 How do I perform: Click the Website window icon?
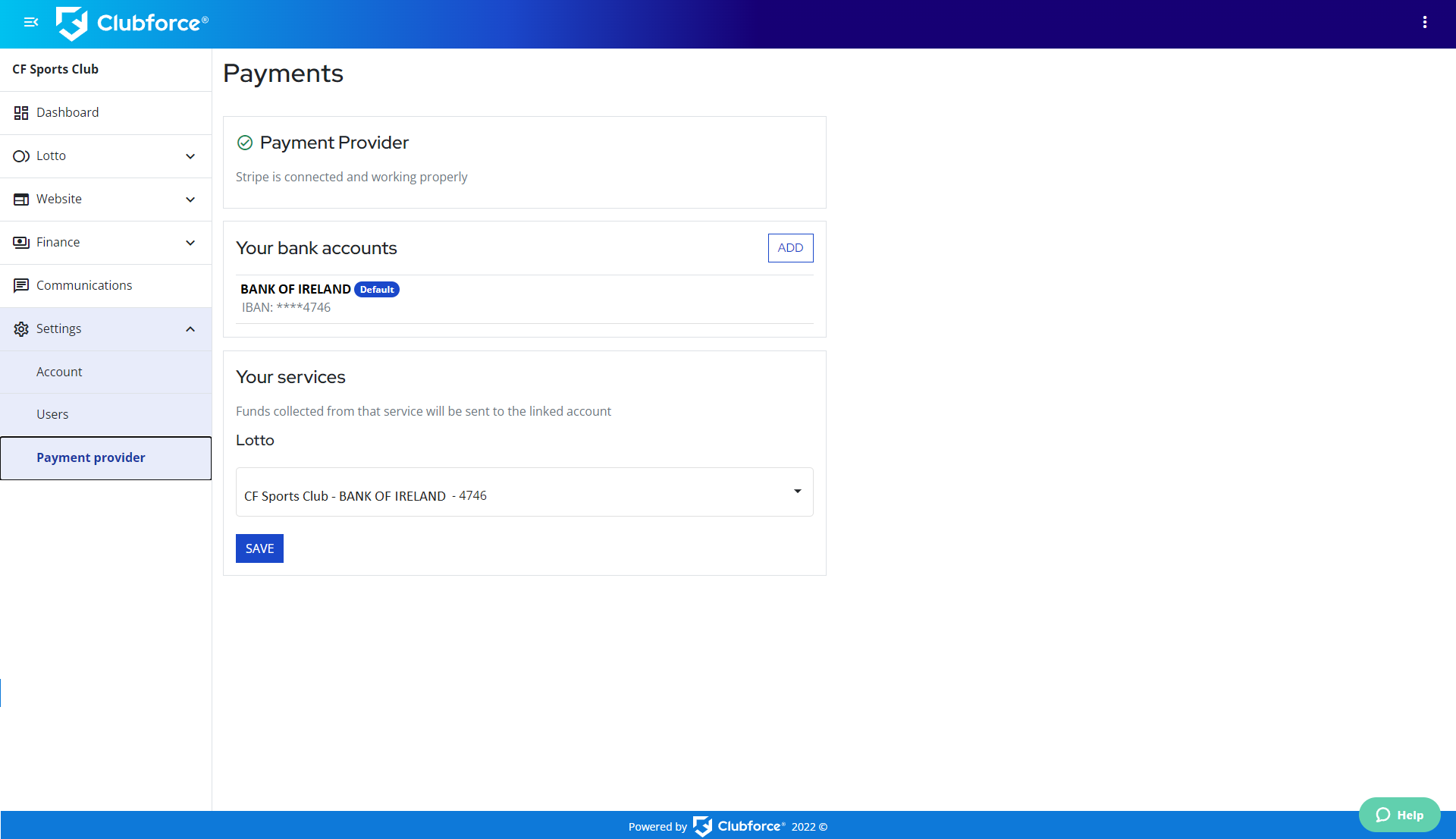click(x=21, y=200)
